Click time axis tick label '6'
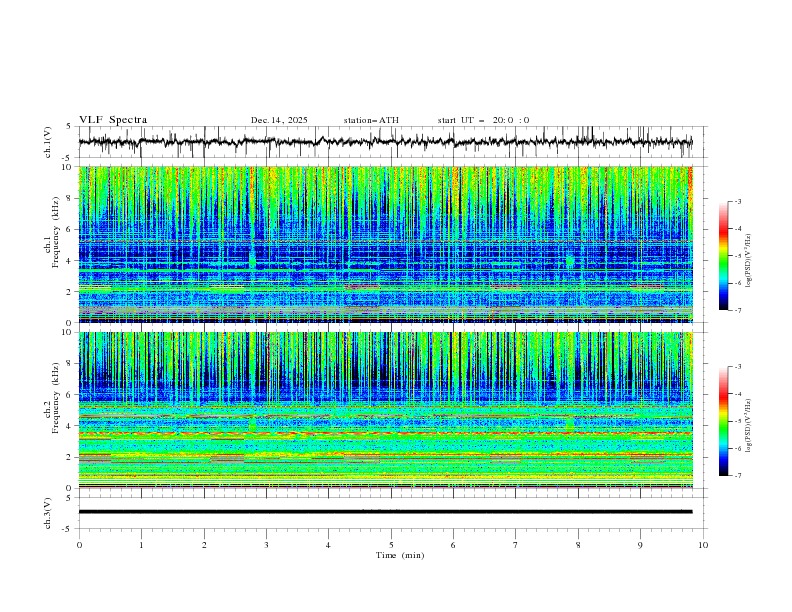Image resolution: width=792 pixels, height=612 pixels. coord(454,545)
